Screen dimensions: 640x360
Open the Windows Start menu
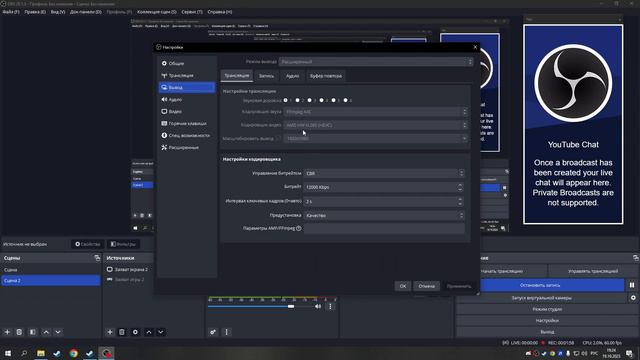(x=8, y=353)
